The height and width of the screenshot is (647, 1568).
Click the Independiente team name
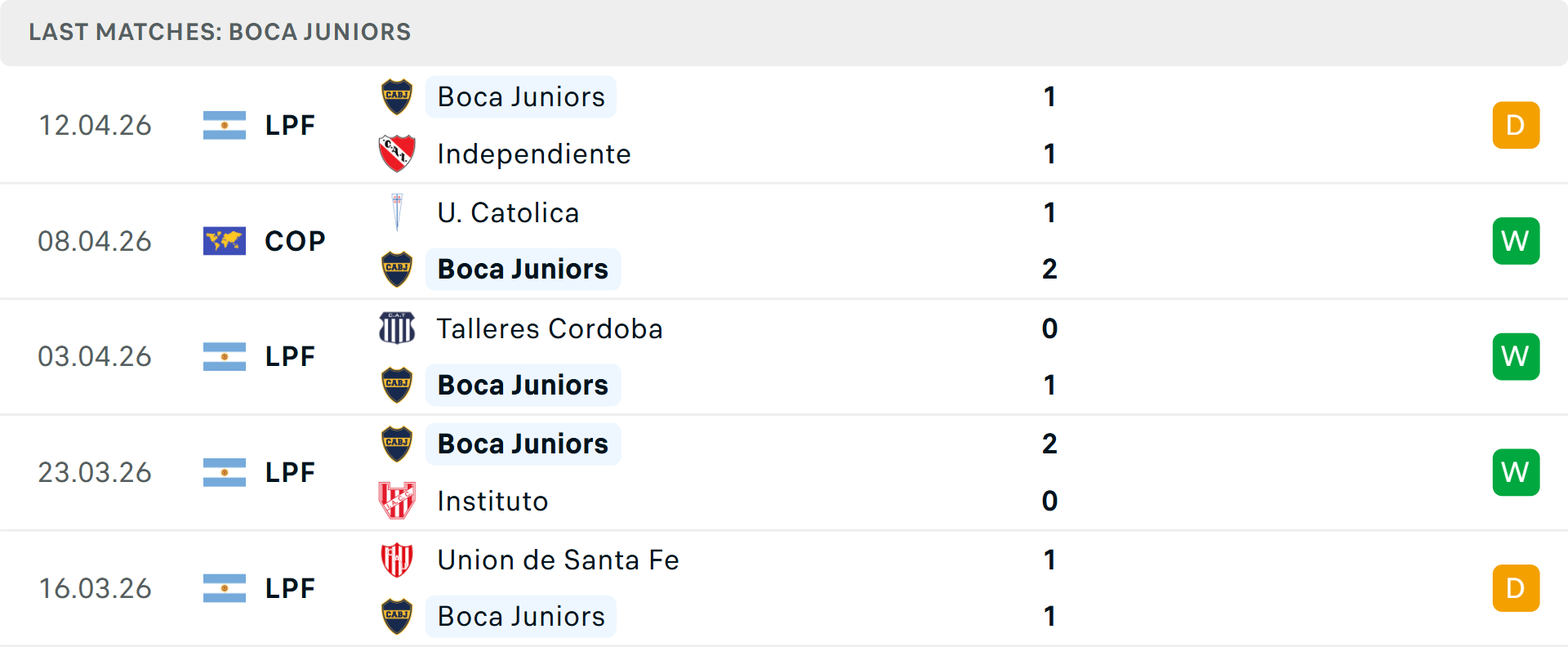tap(534, 153)
